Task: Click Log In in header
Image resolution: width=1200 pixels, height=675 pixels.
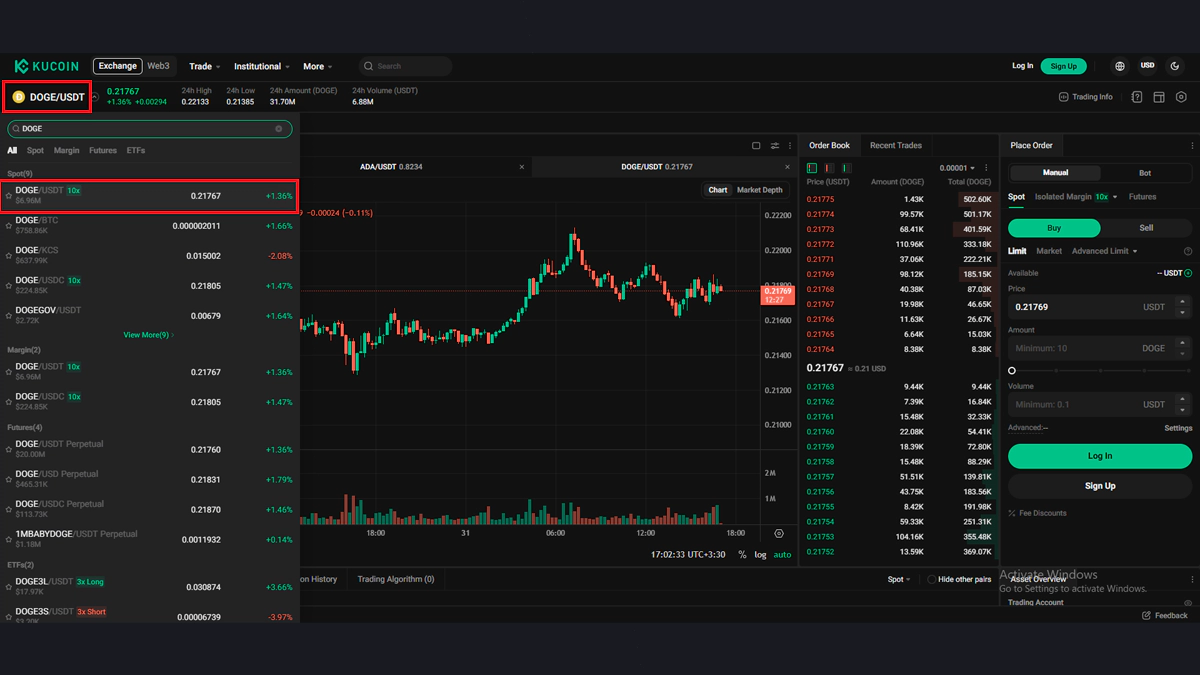Action: point(1022,66)
